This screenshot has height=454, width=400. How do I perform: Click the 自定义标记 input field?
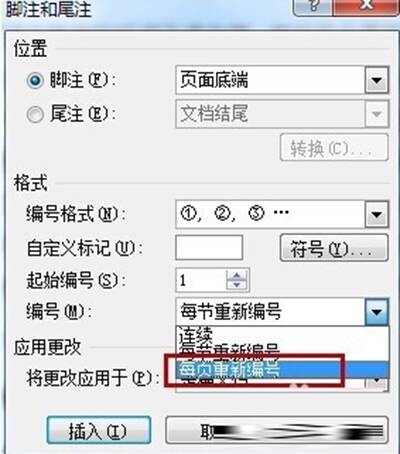click(x=209, y=247)
